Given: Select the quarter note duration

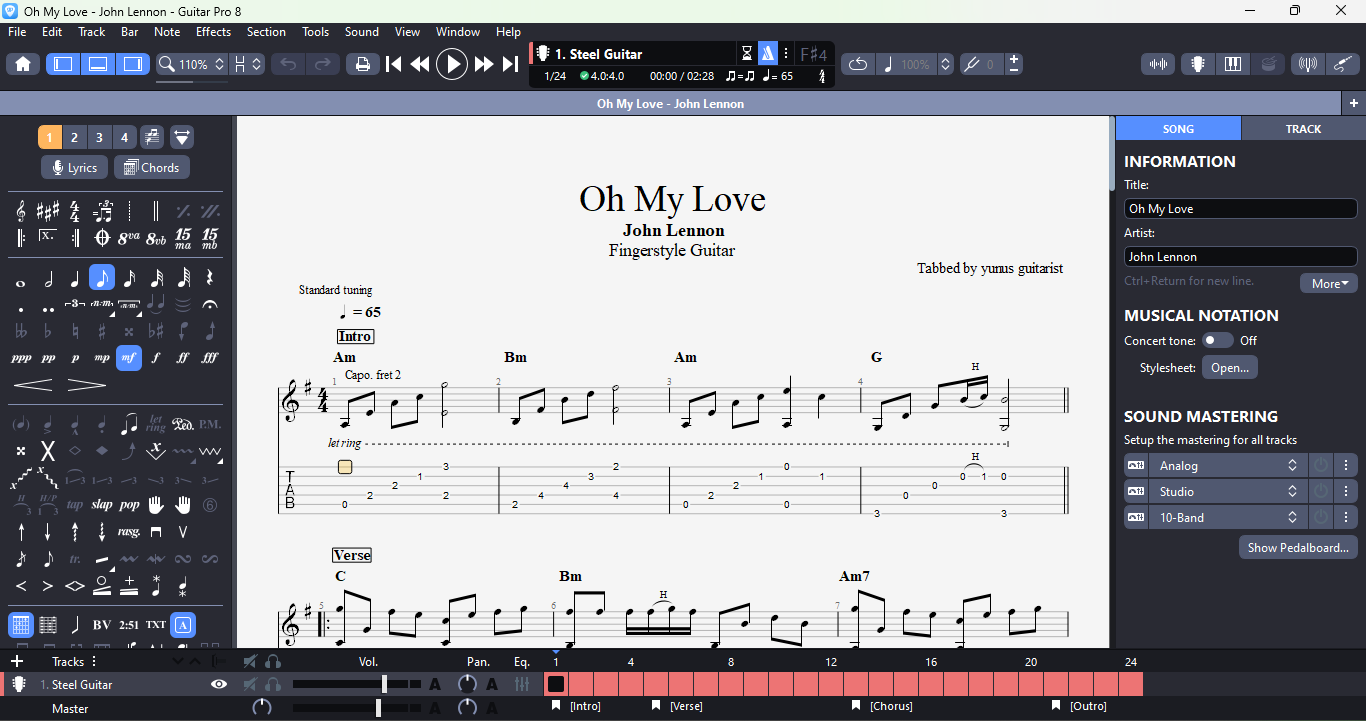Looking at the screenshot, I should [75, 278].
